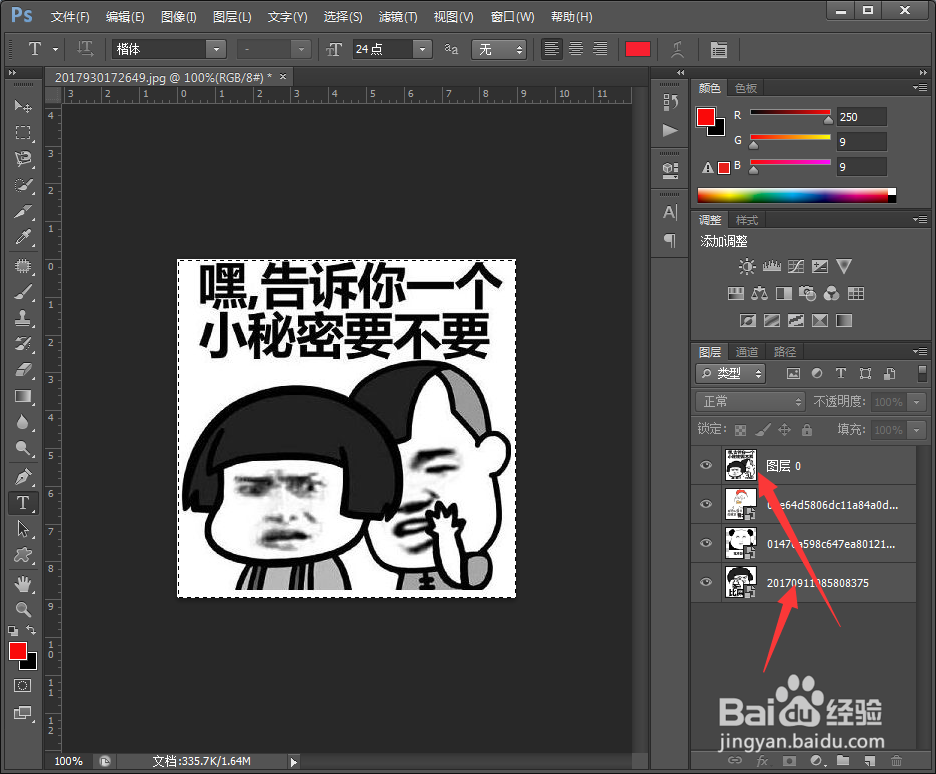Image resolution: width=936 pixels, height=774 pixels.
Task: Select the 图层 0 layer thumbnail
Action: pos(740,465)
